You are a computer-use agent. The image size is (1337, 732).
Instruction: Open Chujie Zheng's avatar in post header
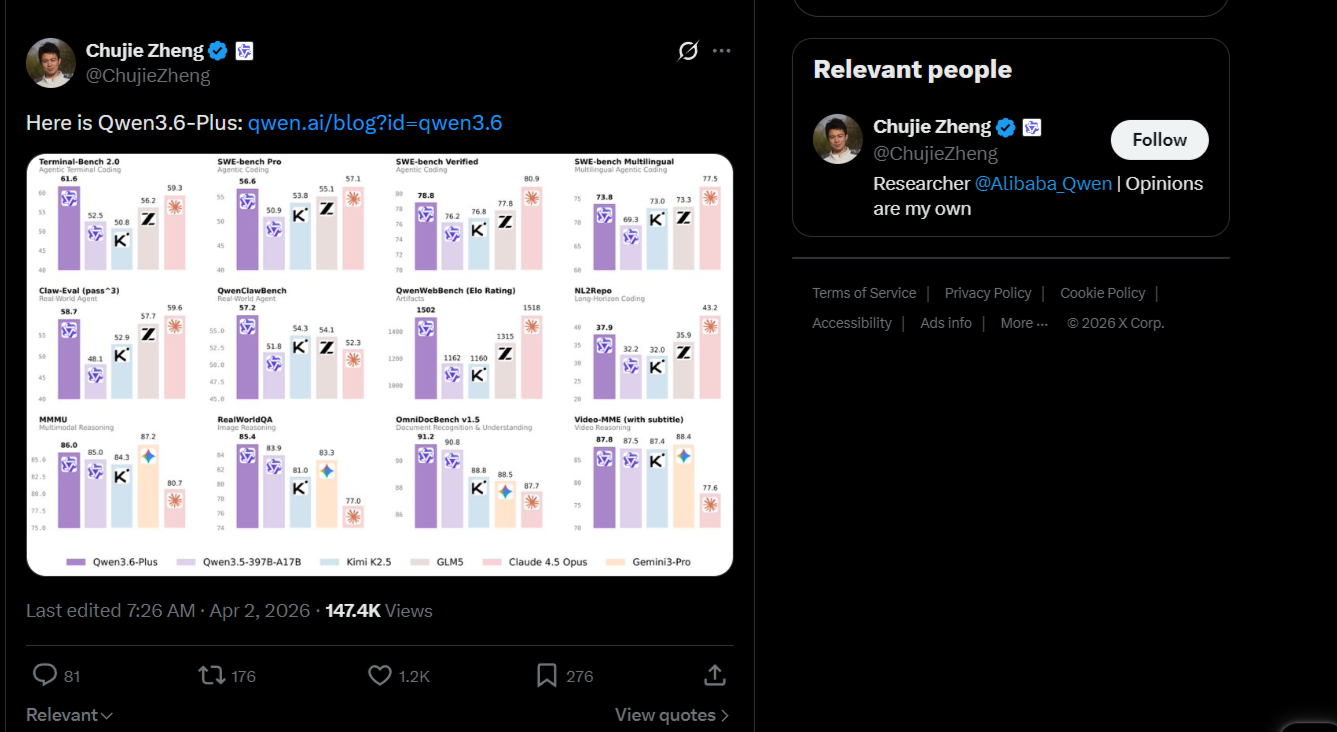(51, 63)
